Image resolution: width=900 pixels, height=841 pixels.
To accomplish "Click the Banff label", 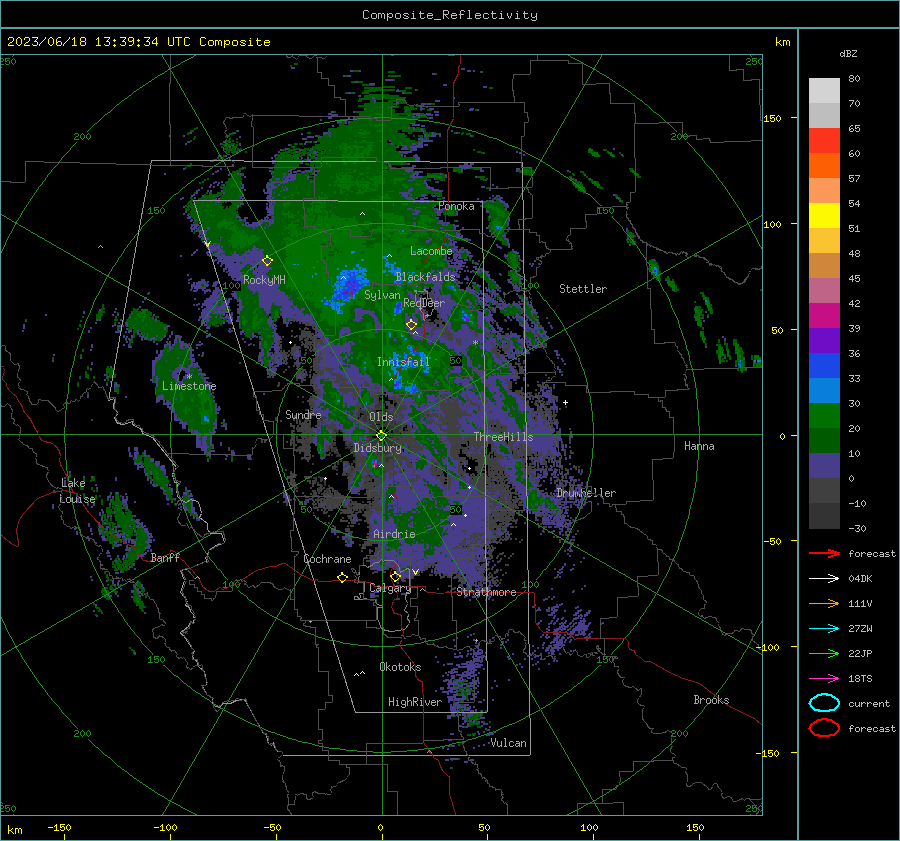I will pyautogui.click(x=165, y=557).
